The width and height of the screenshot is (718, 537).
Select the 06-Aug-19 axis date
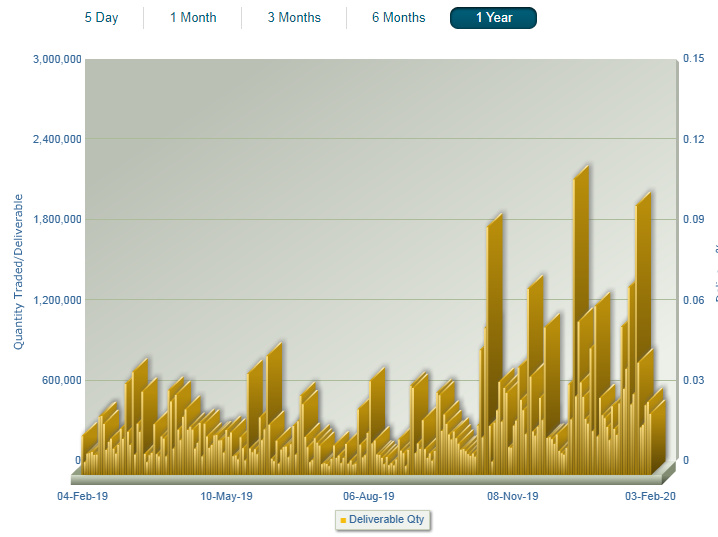369,496
